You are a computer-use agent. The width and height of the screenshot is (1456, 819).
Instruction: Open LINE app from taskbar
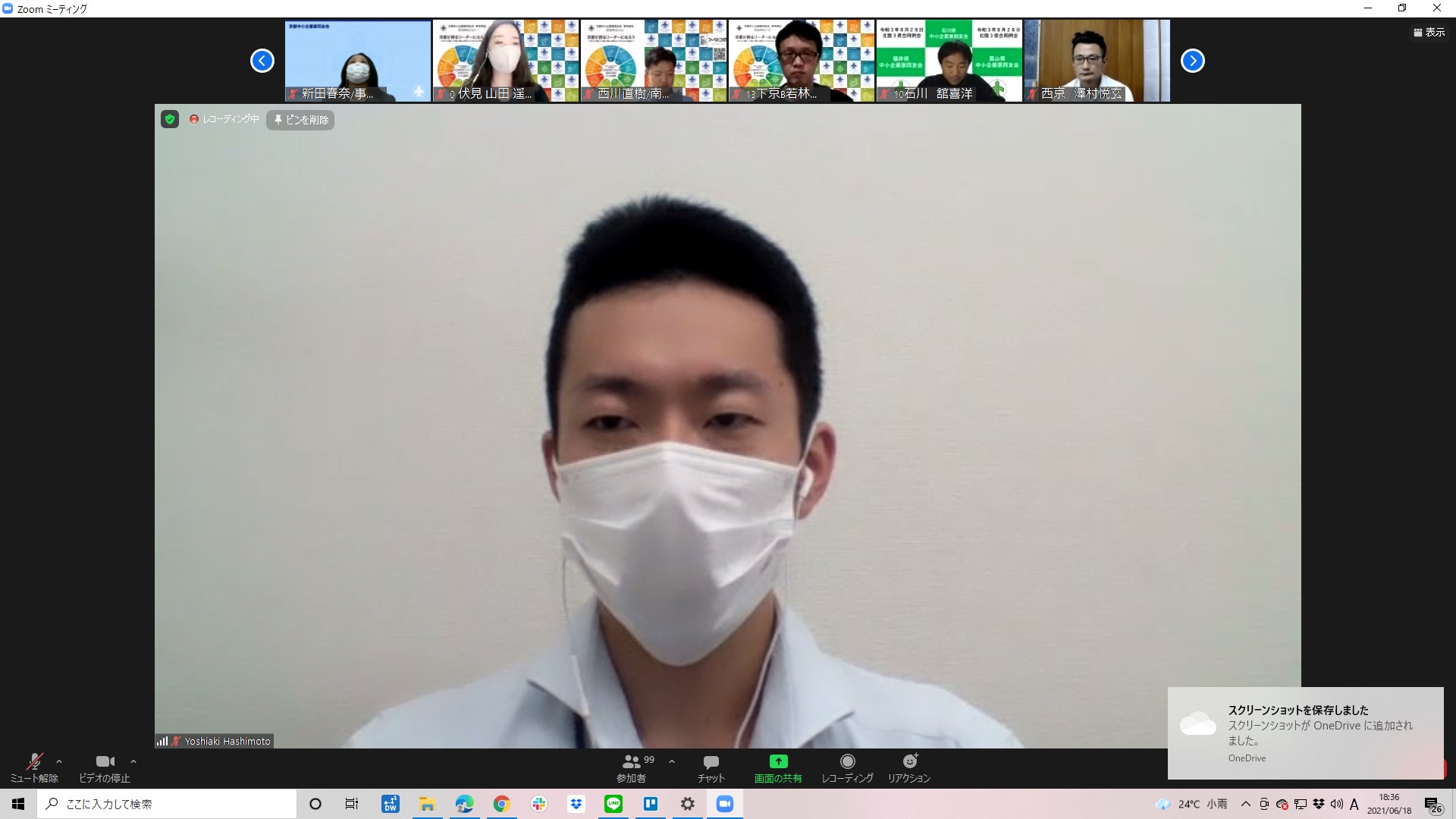(613, 804)
